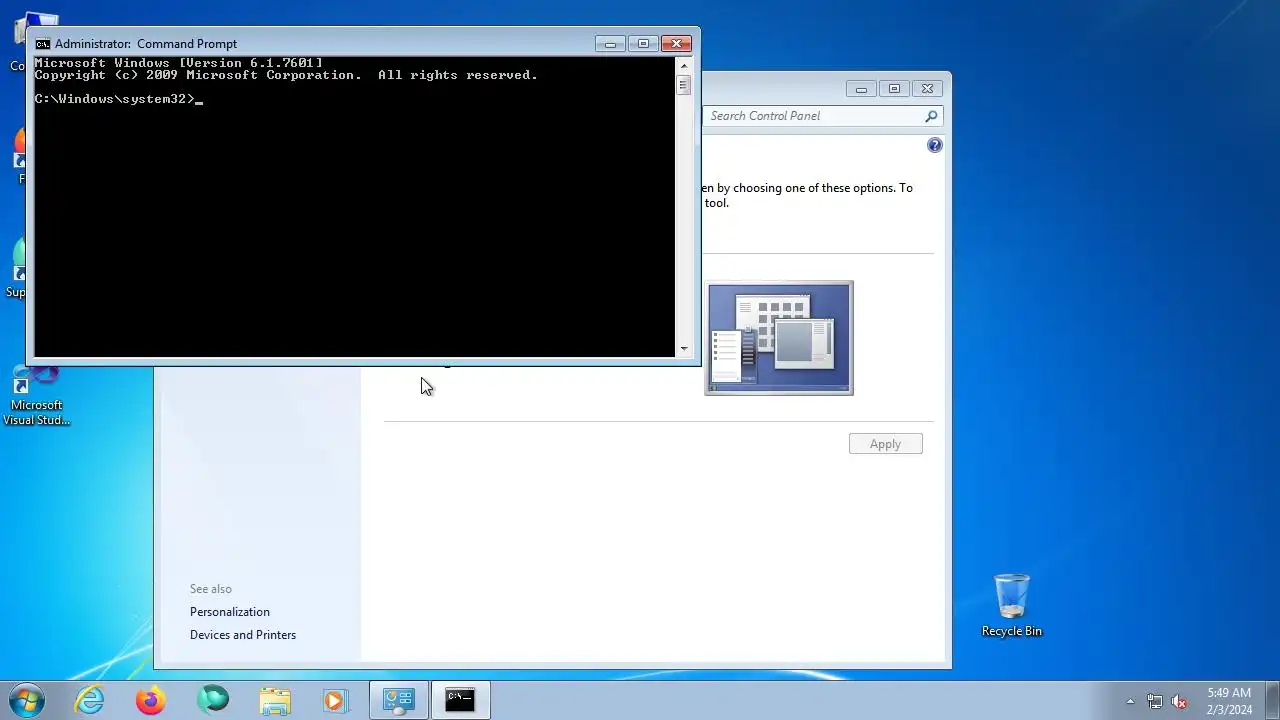Show hidden system tray icons
Image resolution: width=1280 pixels, height=720 pixels.
click(1130, 701)
